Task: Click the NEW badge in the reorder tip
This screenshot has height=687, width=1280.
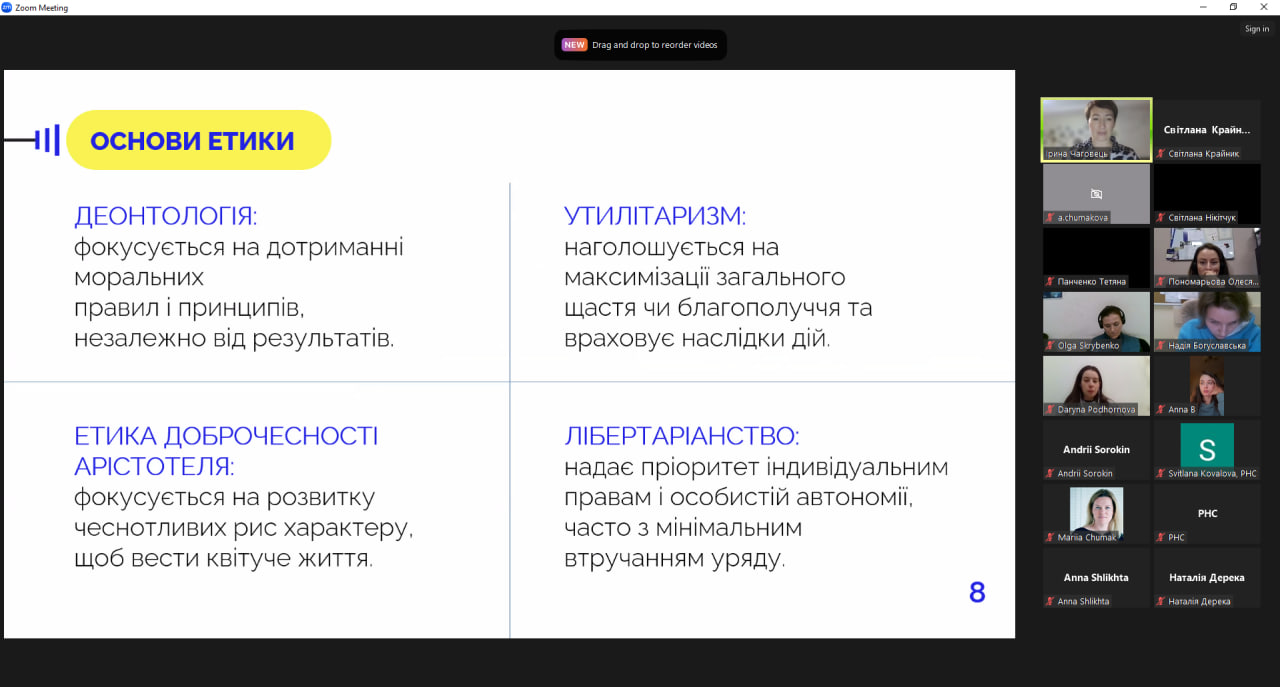Action: [574, 45]
